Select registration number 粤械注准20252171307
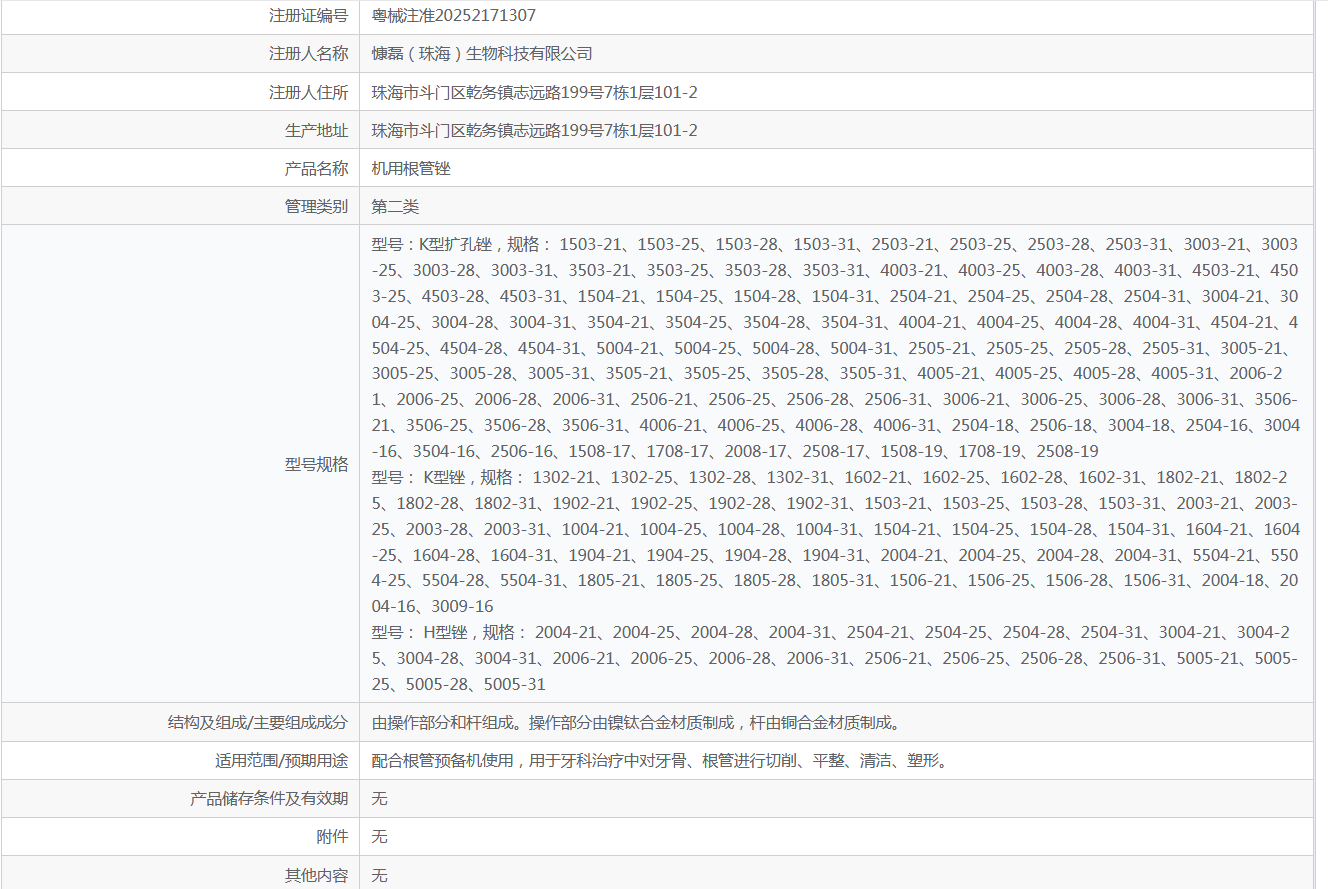The width and height of the screenshot is (1328, 889). [x=453, y=16]
